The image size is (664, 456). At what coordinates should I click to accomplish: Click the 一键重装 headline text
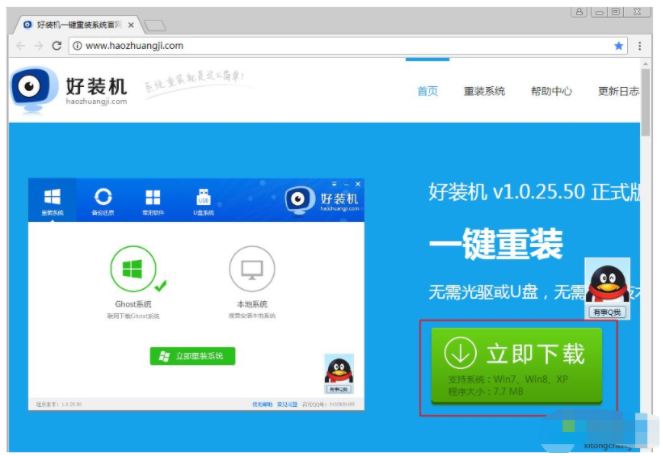click(x=496, y=244)
